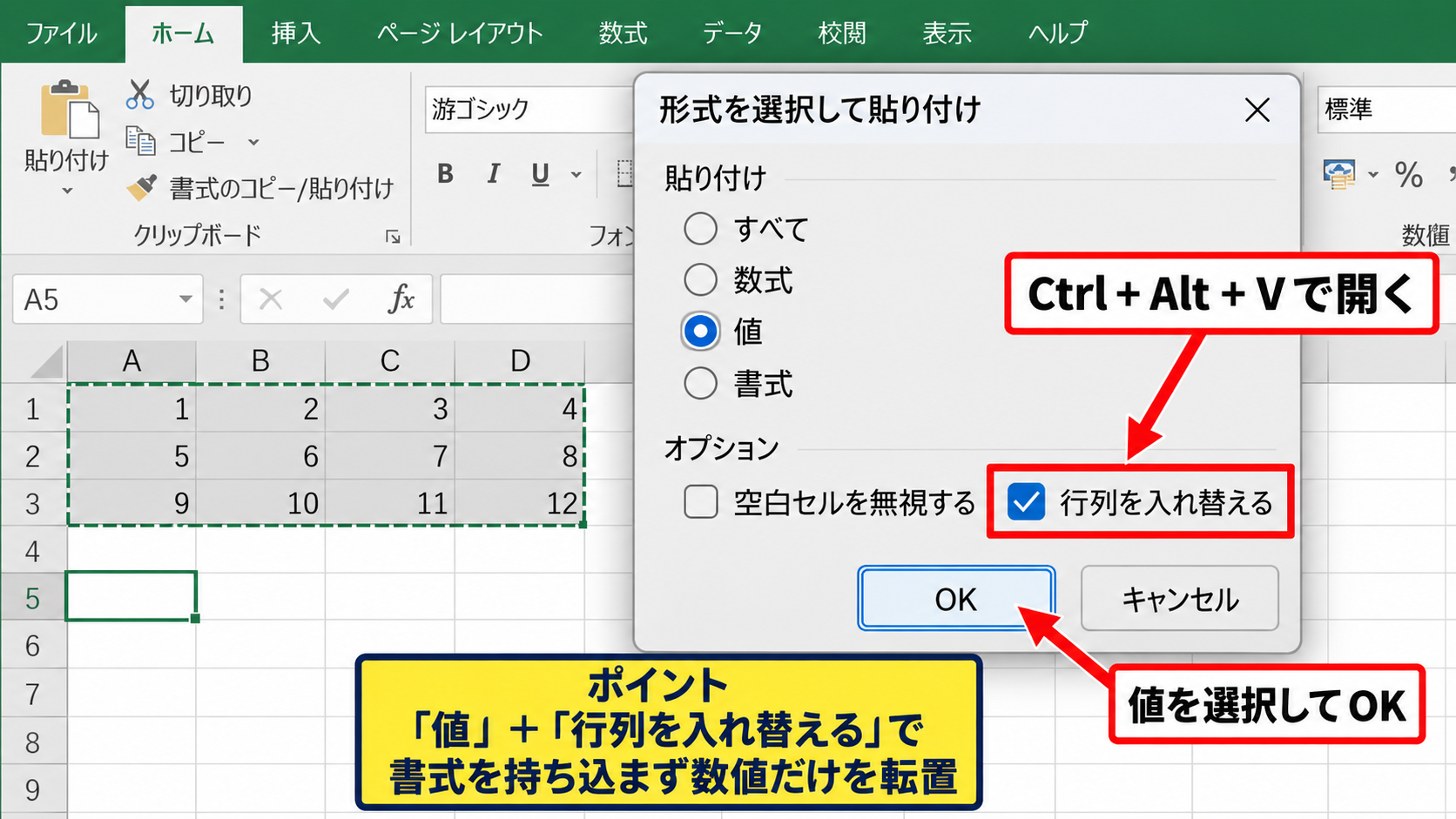
Task: Click the OK button
Action: (956, 598)
